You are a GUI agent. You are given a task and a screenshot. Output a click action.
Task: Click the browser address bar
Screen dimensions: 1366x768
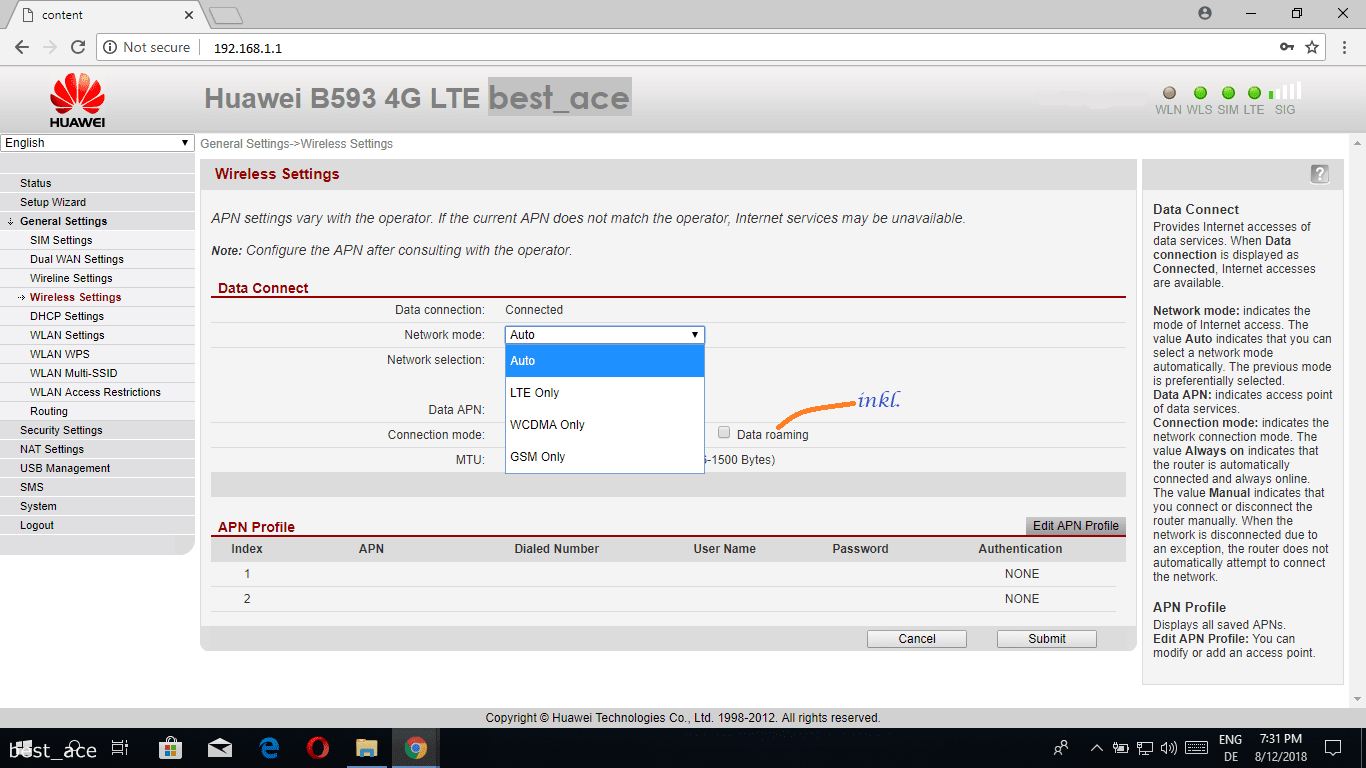click(x=700, y=47)
